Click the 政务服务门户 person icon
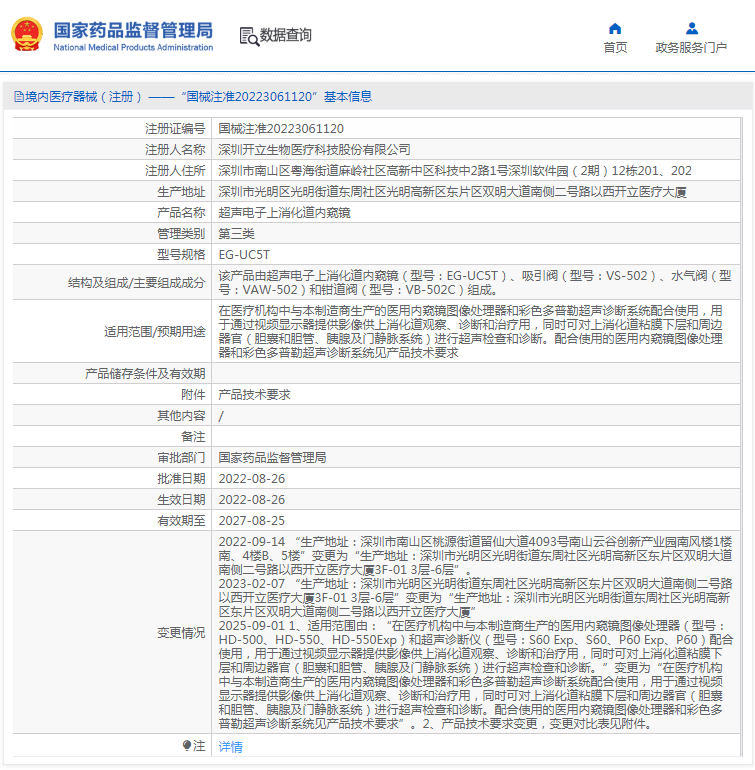The image size is (755, 770). pyautogui.click(x=690, y=28)
